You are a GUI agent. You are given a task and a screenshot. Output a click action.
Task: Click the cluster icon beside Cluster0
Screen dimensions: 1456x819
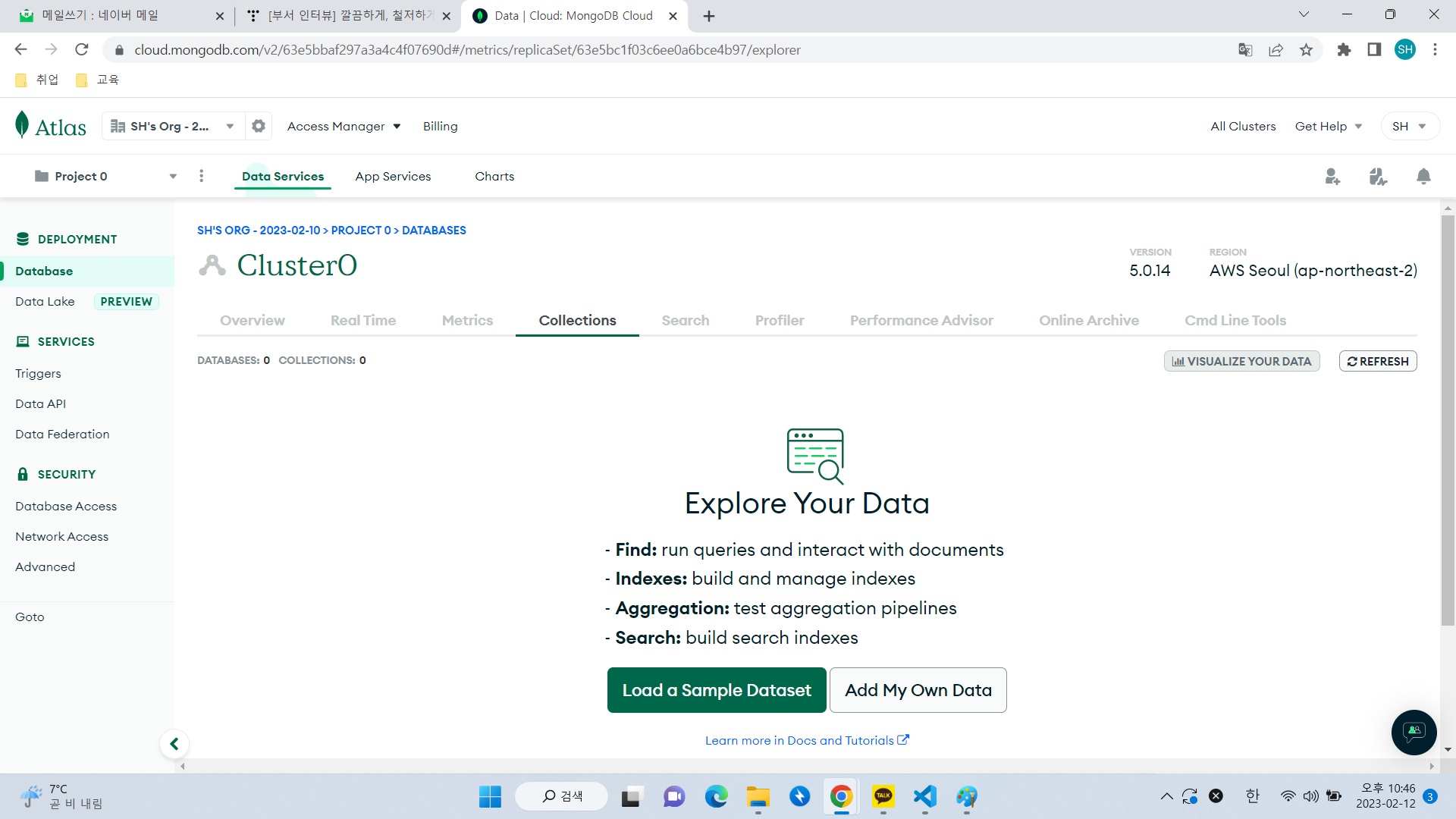tap(212, 265)
